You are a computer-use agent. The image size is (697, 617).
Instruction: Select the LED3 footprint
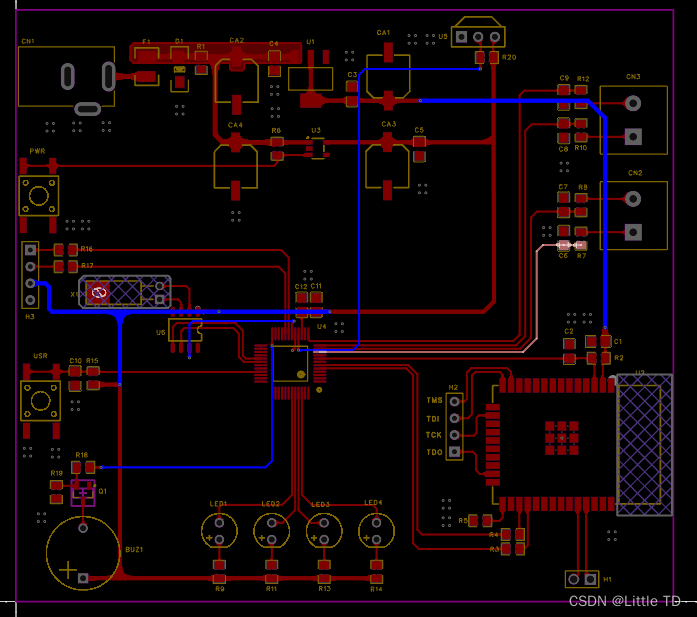click(324, 531)
